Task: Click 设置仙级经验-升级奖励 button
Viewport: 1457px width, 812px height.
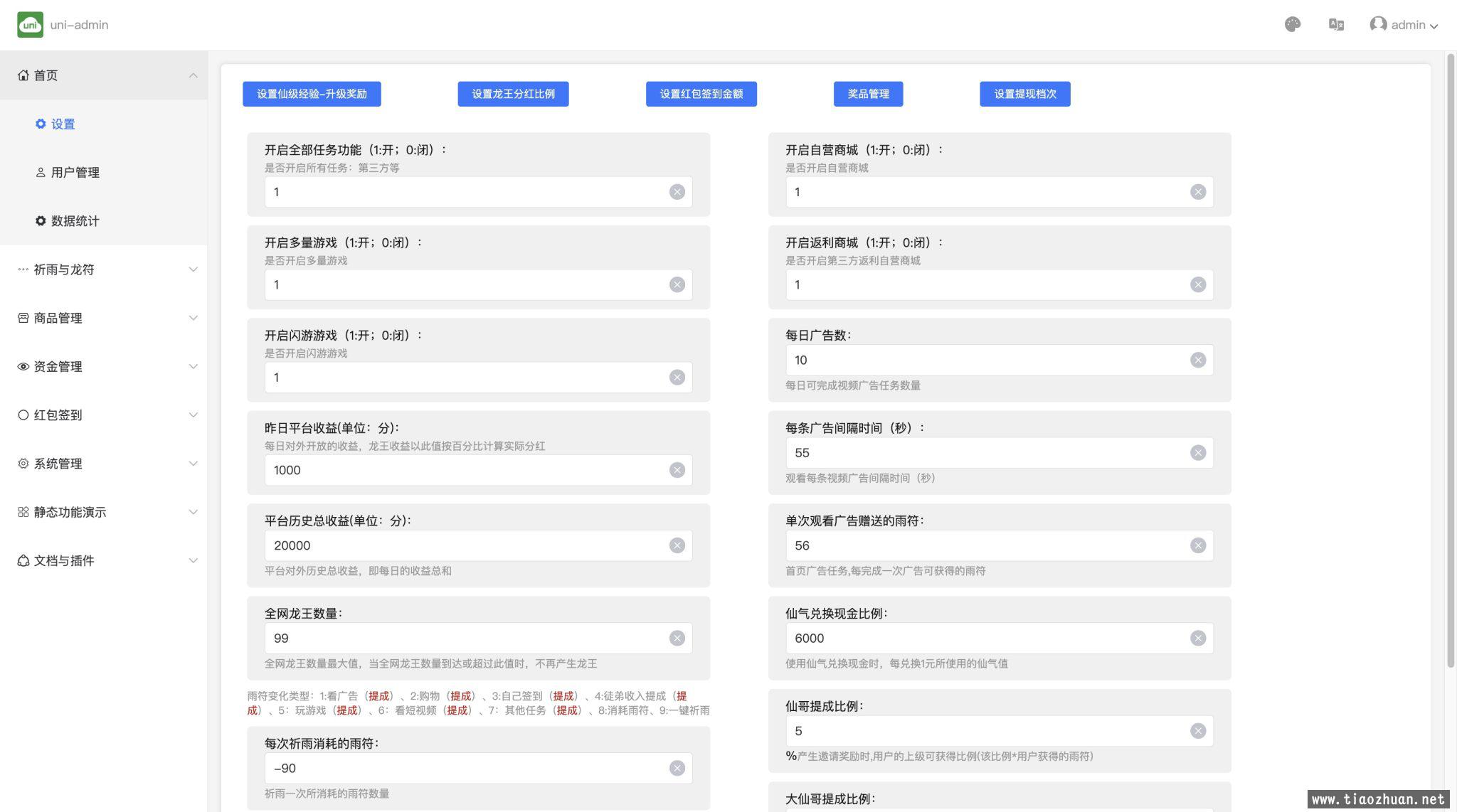Action: 312,94
